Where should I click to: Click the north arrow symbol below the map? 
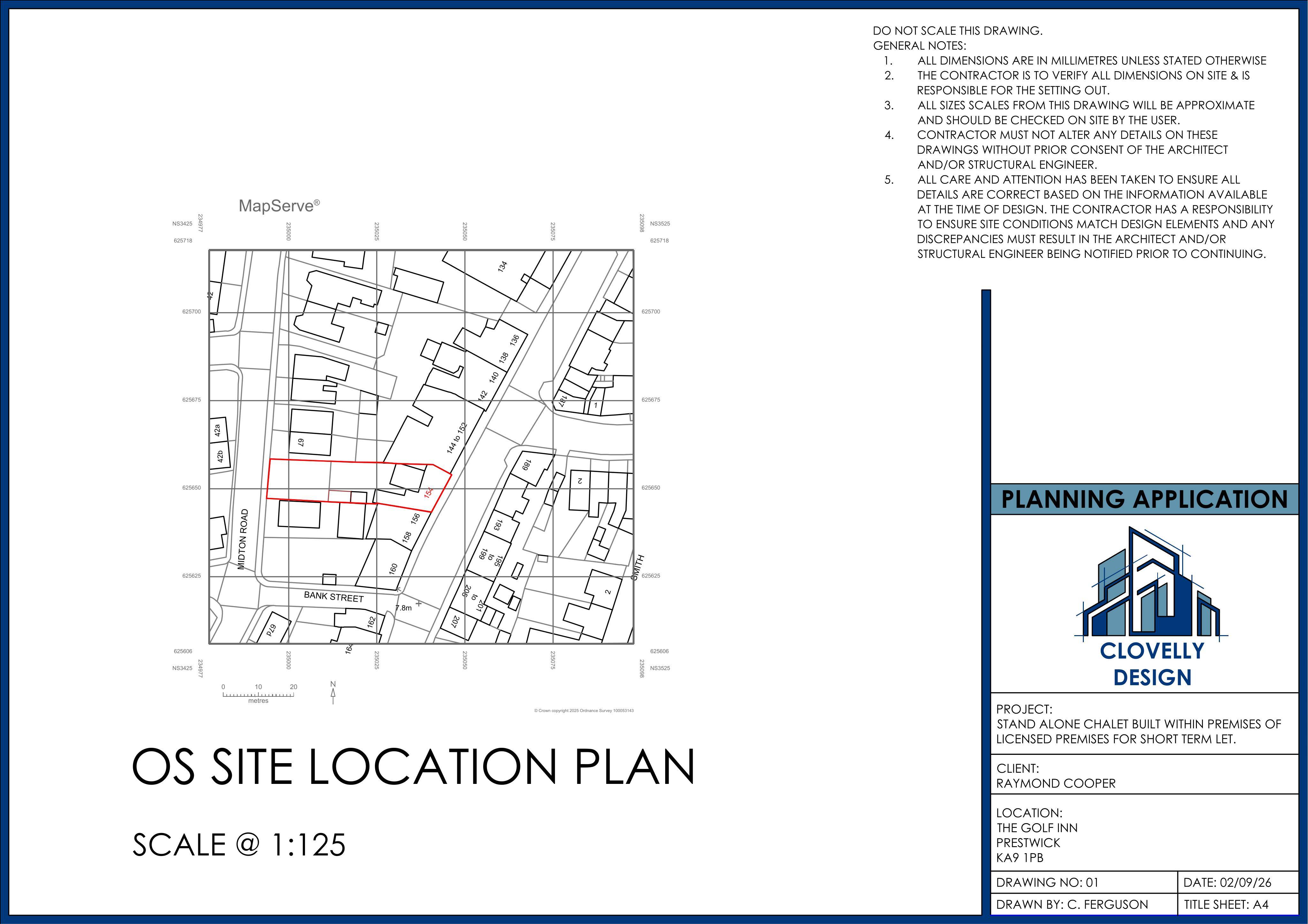pyautogui.click(x=333, y=693)
